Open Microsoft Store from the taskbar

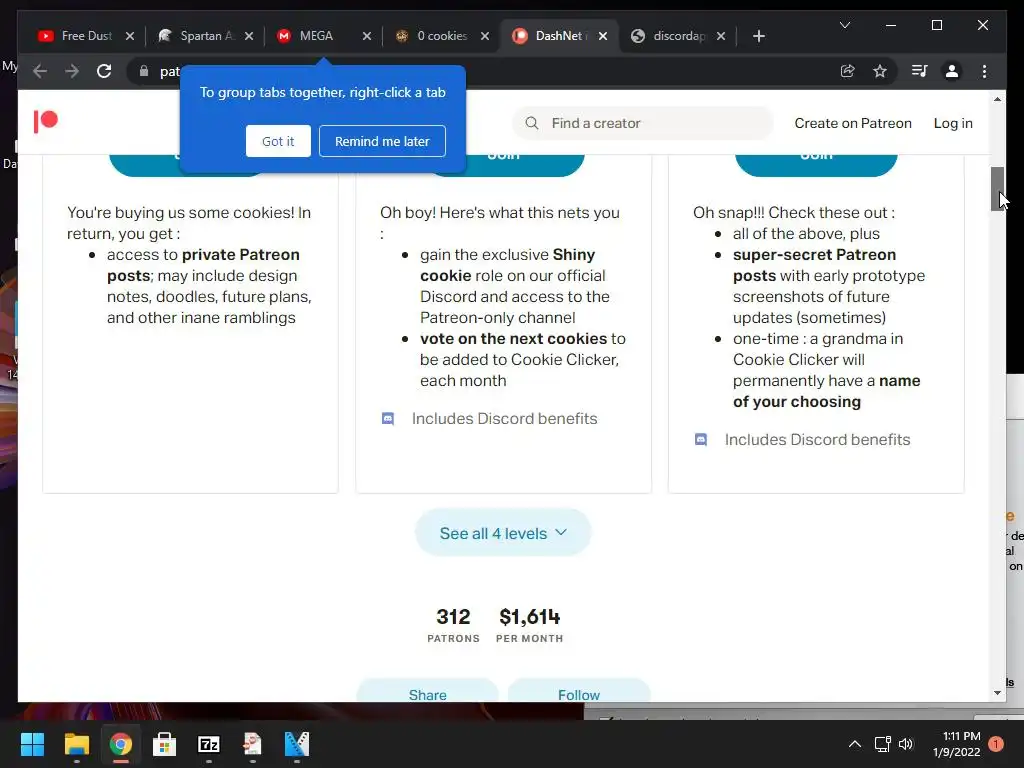[165, 744]
